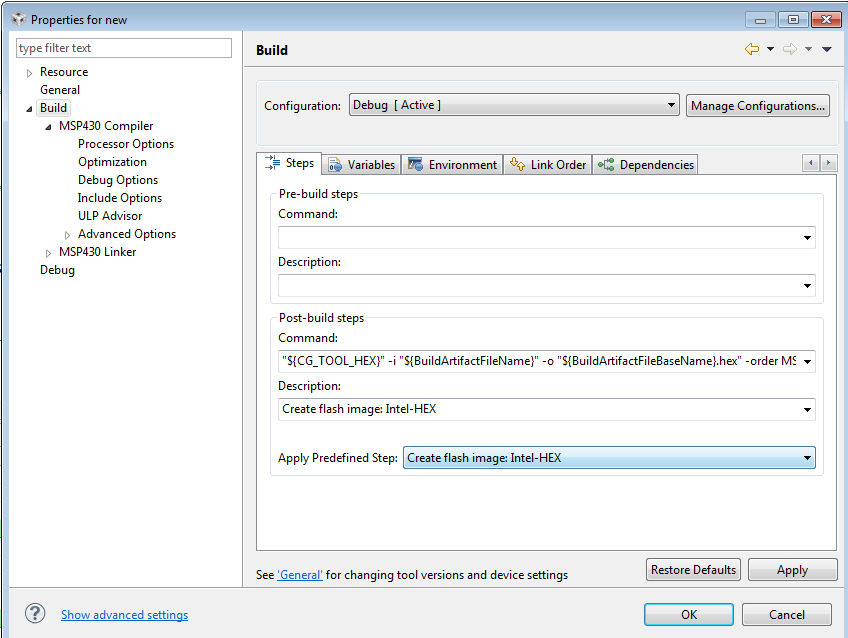The width and height of the screenshot is (848, 638).
Task: Expand the MSP430 Linker node
Action: (48, 253)
